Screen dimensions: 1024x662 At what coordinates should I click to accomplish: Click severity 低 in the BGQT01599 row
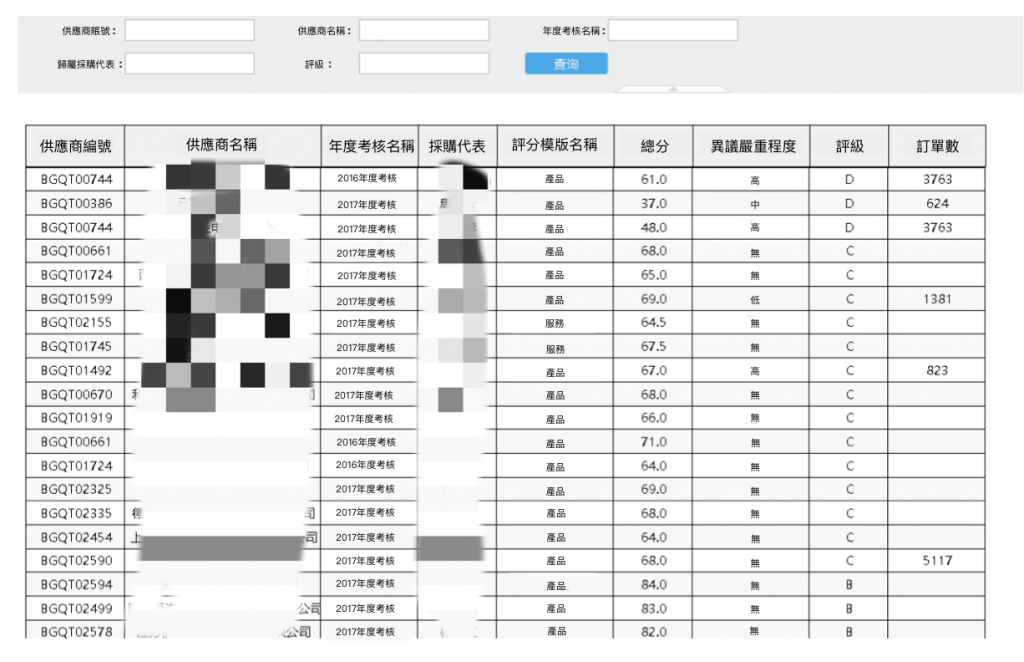pyautogui.click(x=755, y=300)
